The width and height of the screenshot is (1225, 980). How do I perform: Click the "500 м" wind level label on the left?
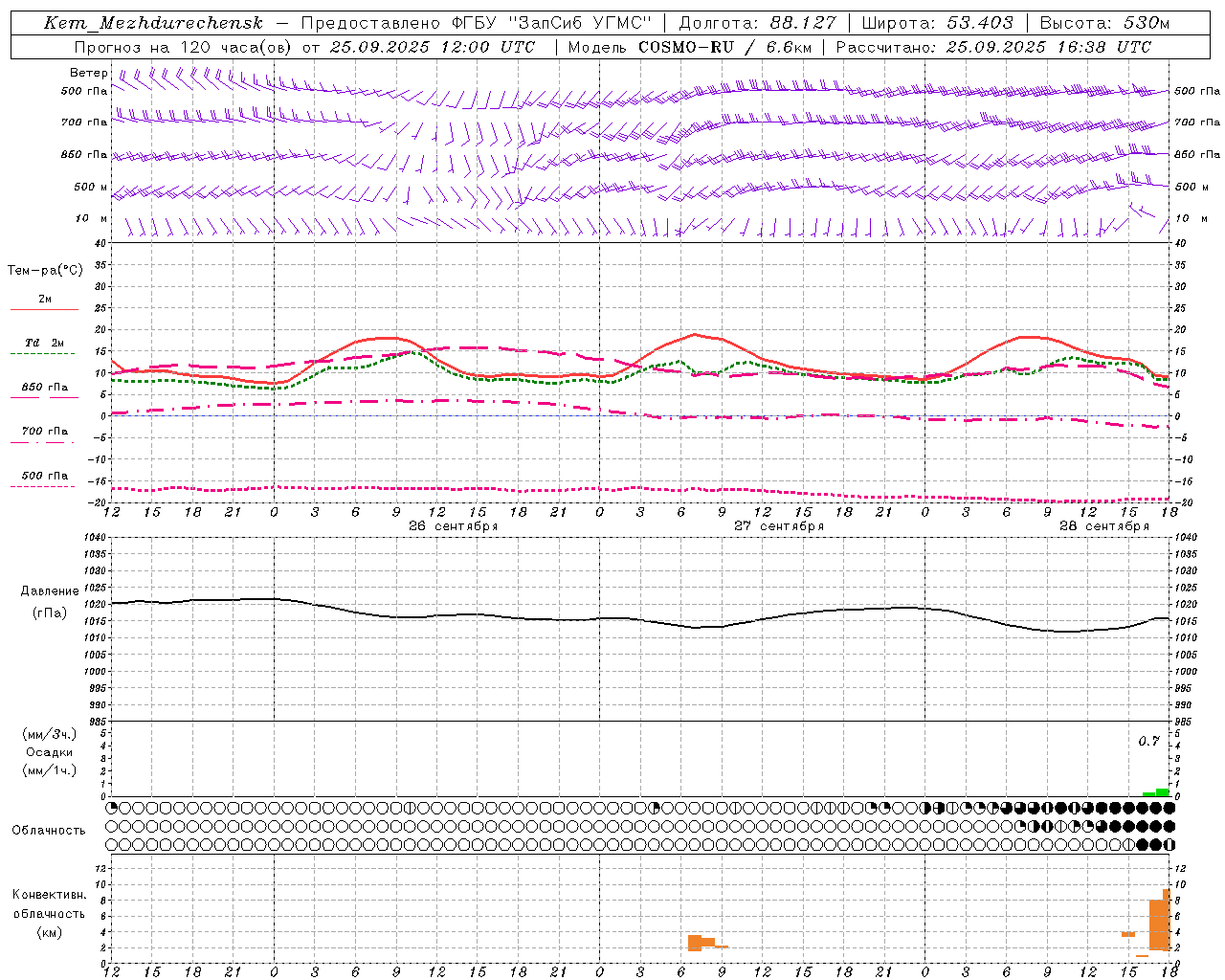[x=91, y=187]
